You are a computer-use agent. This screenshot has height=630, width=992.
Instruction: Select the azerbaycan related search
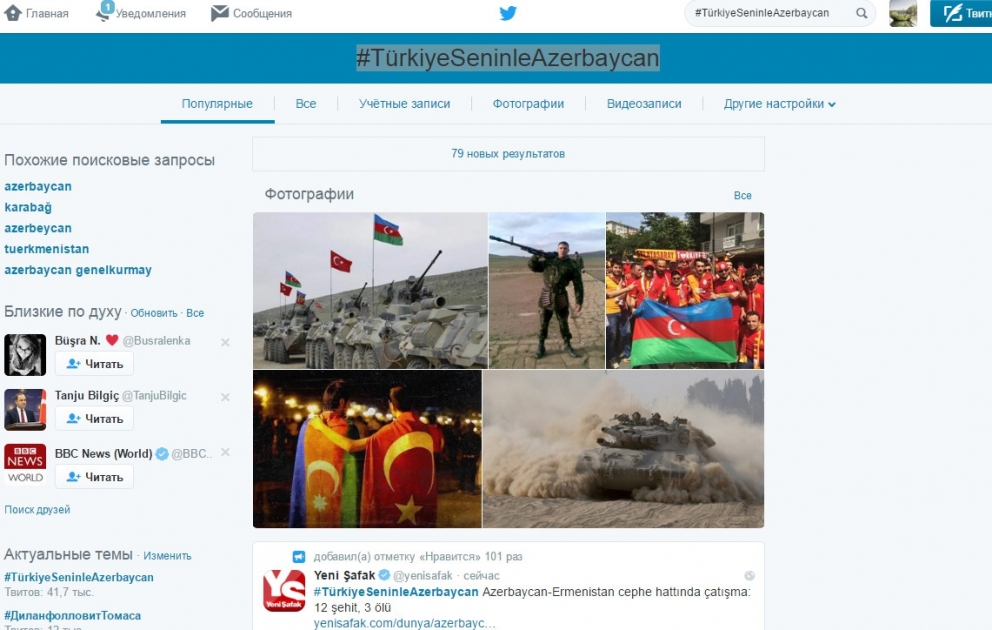[x=38, y=187]
